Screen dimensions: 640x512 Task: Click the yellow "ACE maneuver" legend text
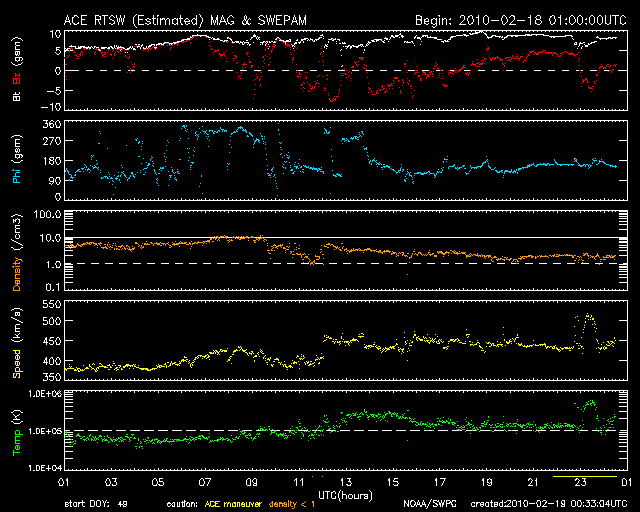point(233,504)
